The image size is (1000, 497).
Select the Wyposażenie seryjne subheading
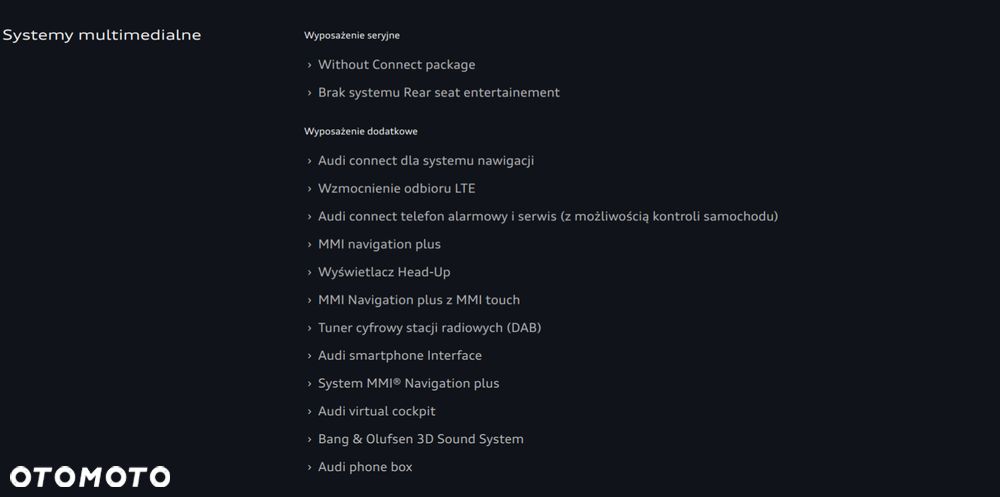click(344, 36)
